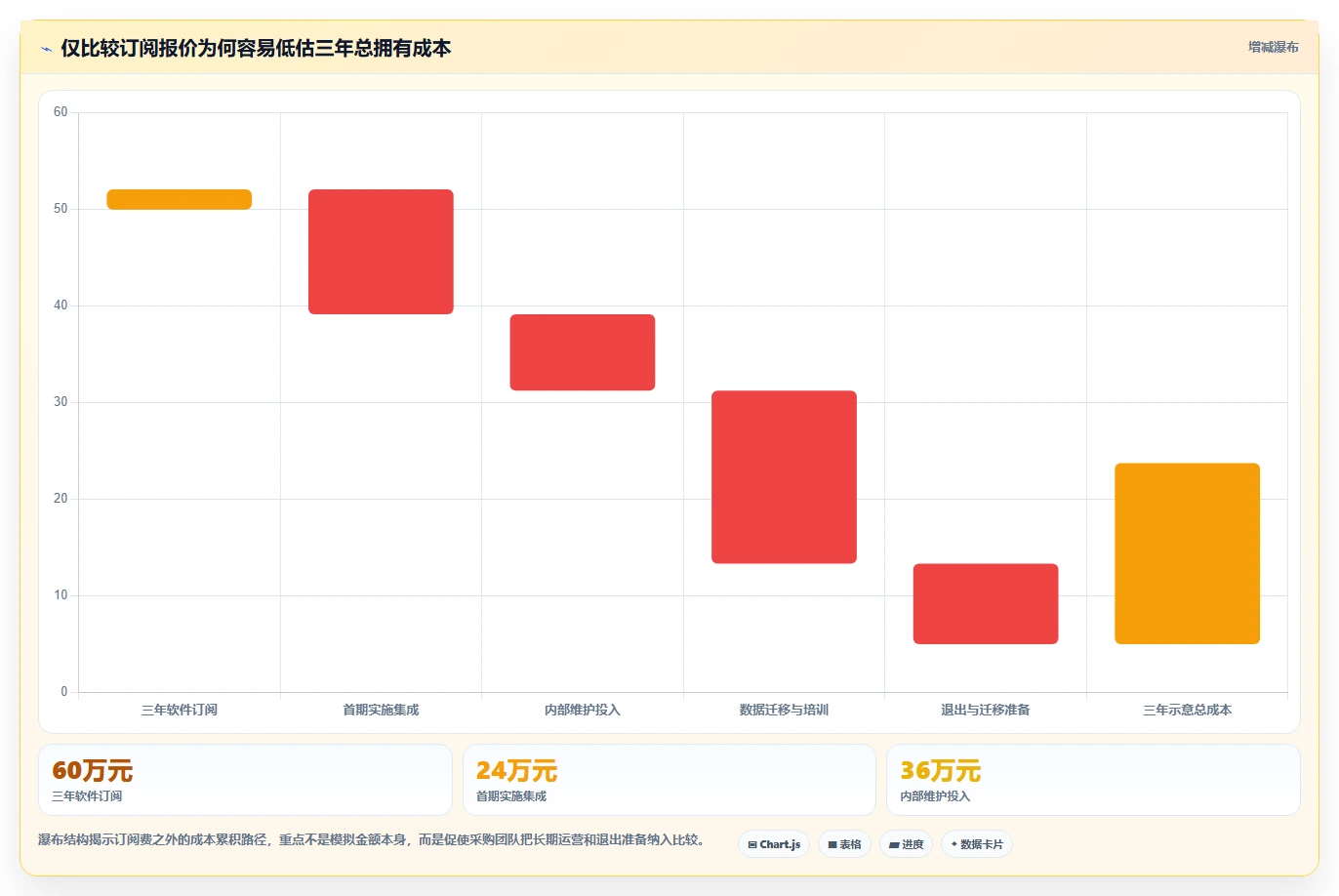Click the y-axis value 30
The width and height of the screenshot is (1339, 896).
(61, 402)
